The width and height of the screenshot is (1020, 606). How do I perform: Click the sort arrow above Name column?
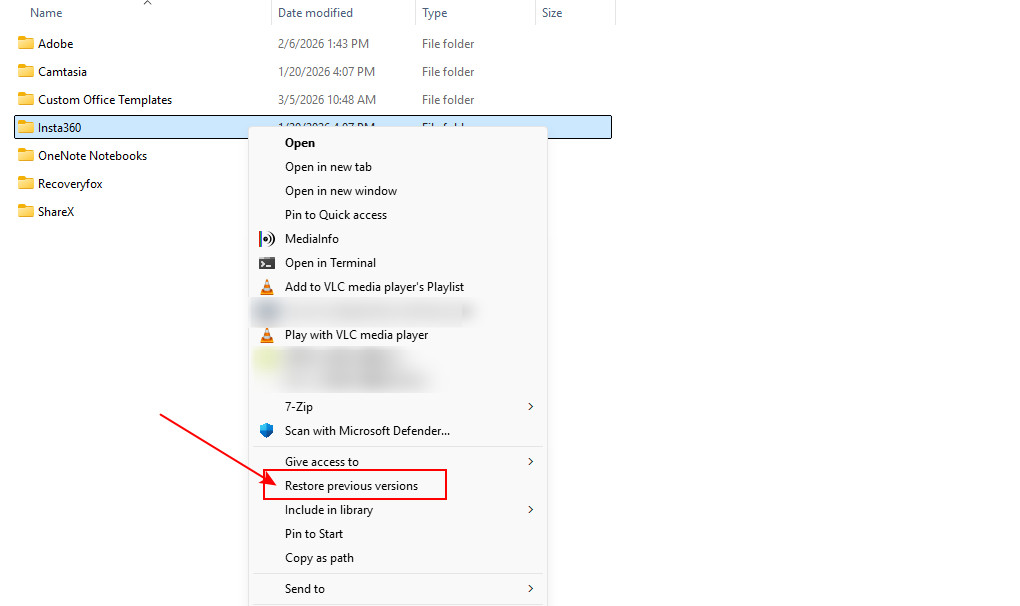coord(148,3)
